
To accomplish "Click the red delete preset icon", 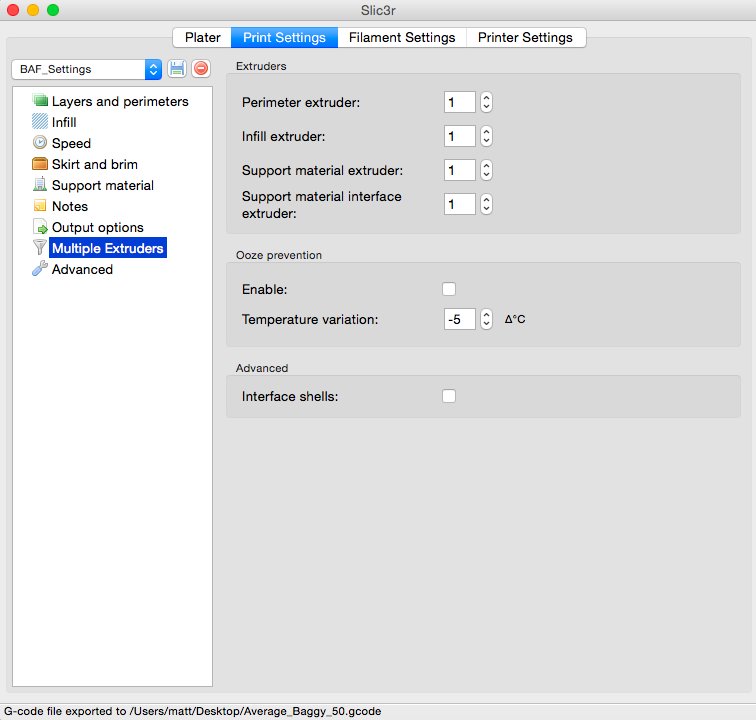I will click(x=201, y=69).
